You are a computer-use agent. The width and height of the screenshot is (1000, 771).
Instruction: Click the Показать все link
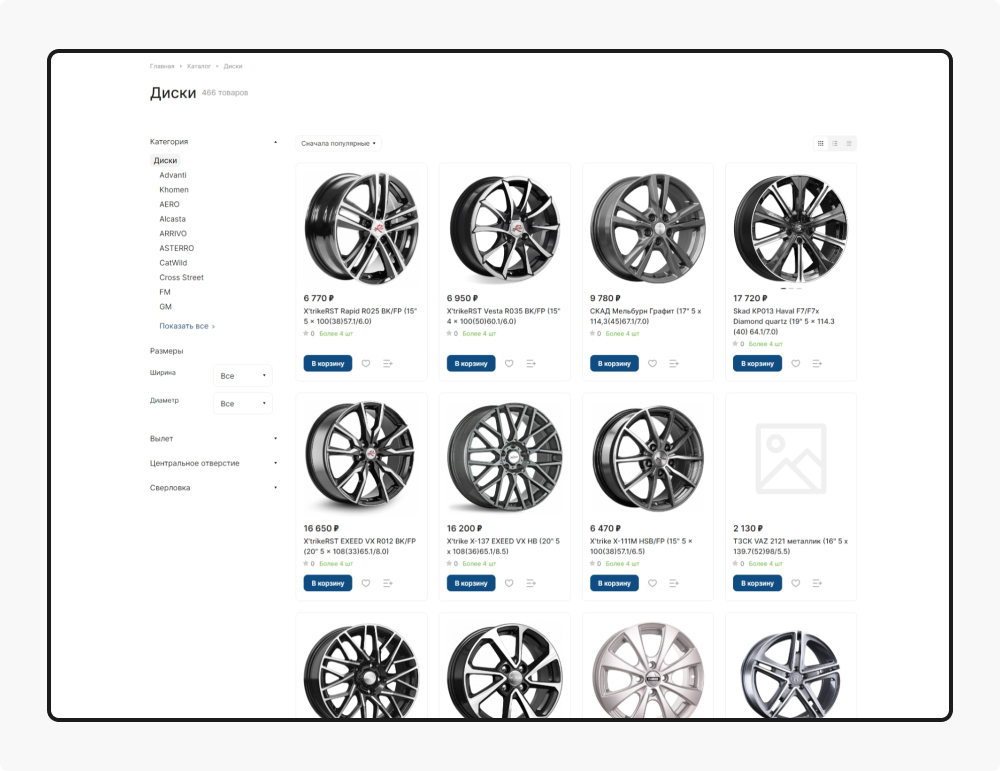pyautogui.click(x=187, y=327)
